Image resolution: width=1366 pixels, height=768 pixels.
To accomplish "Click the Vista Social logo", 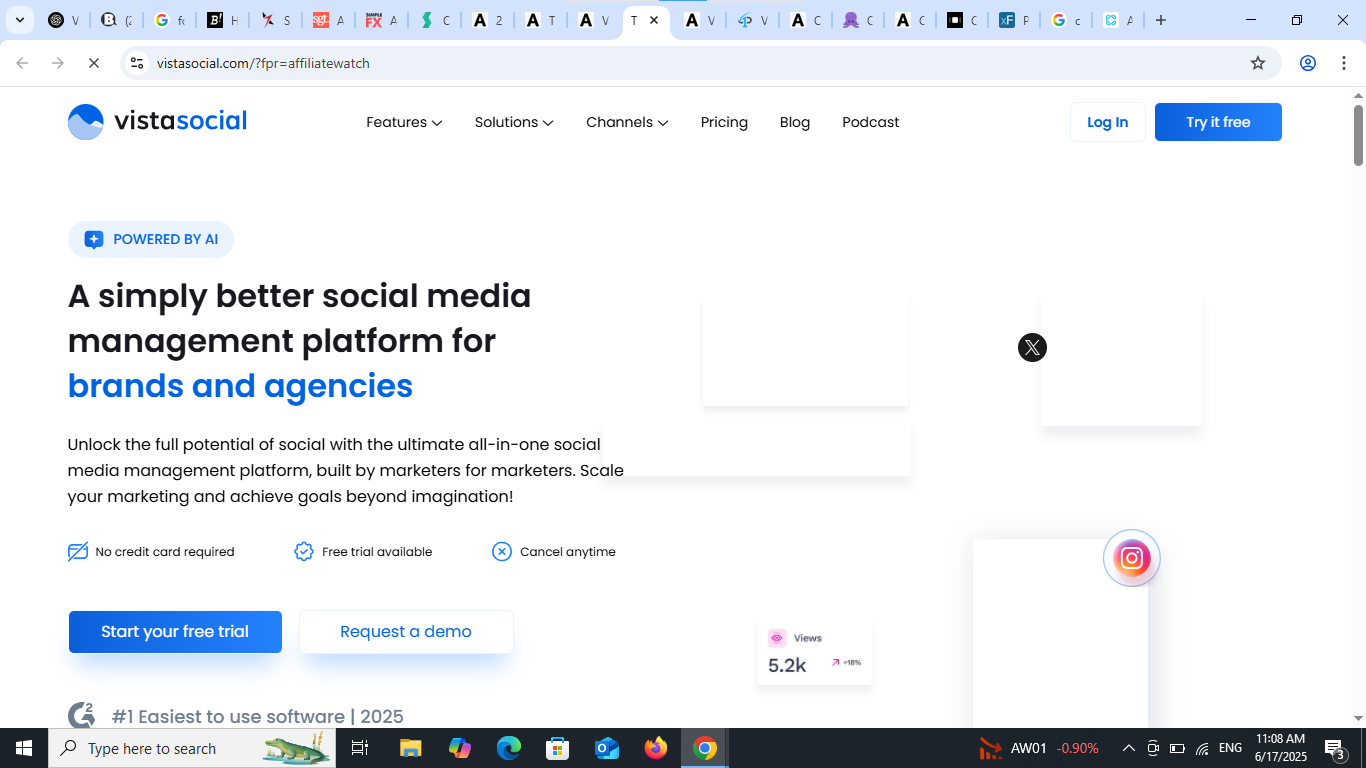I will (x=157, y=122).
